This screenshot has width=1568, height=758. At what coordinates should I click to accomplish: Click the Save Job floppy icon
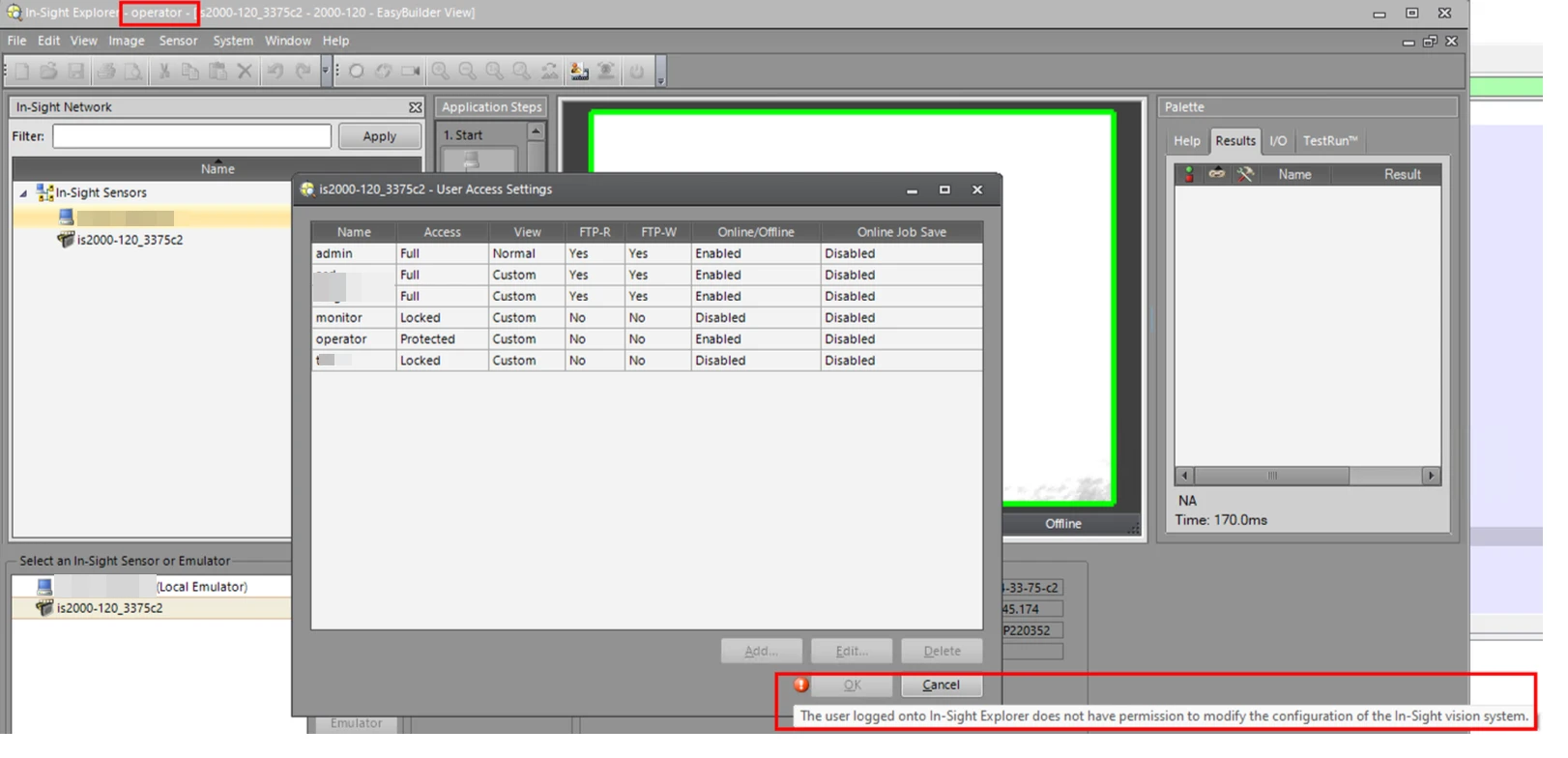pyautogui.click(x=76, y=72)
